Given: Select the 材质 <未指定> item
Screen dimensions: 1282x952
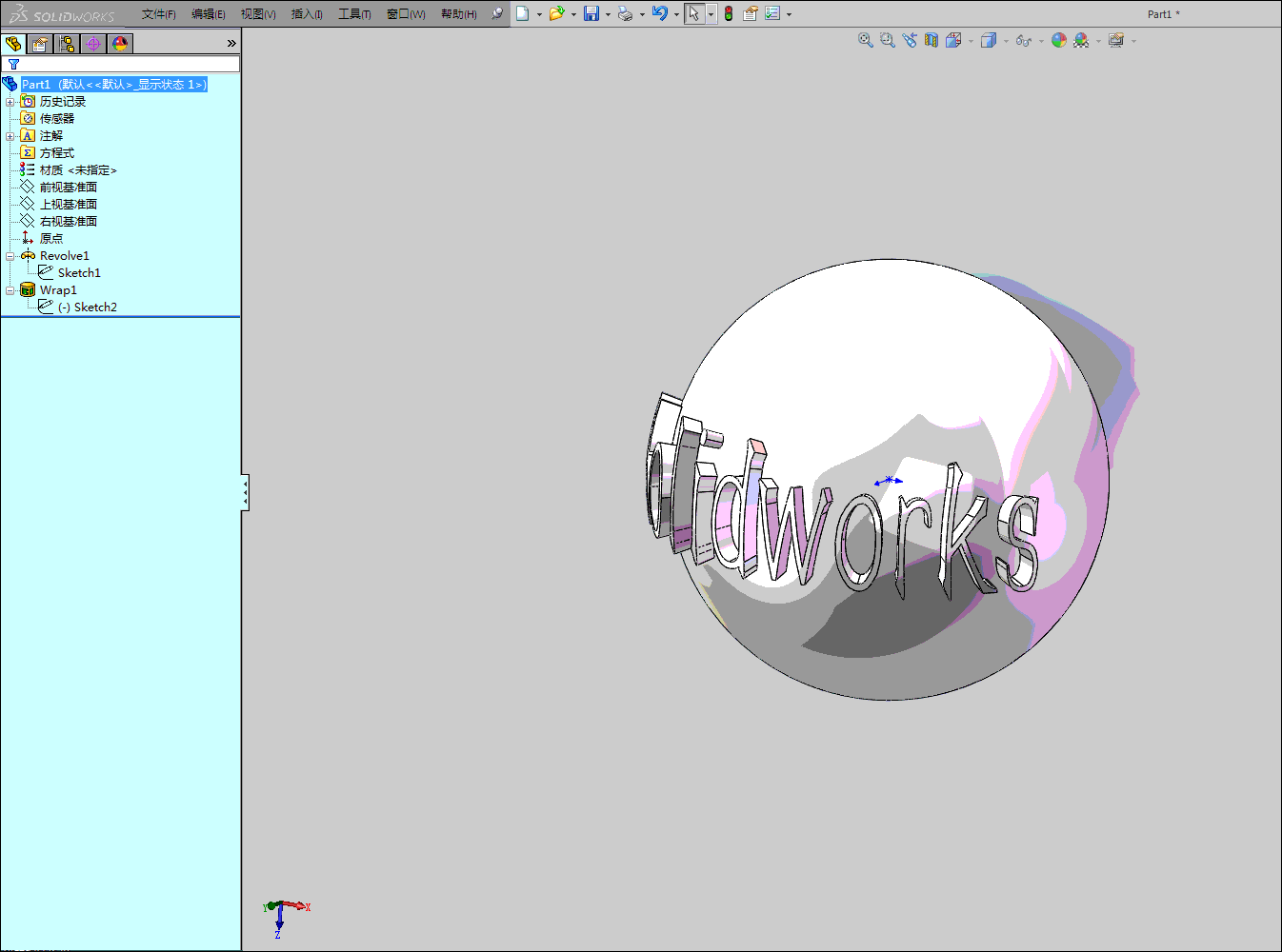Looking at the screenshot, I should (78, 170).
